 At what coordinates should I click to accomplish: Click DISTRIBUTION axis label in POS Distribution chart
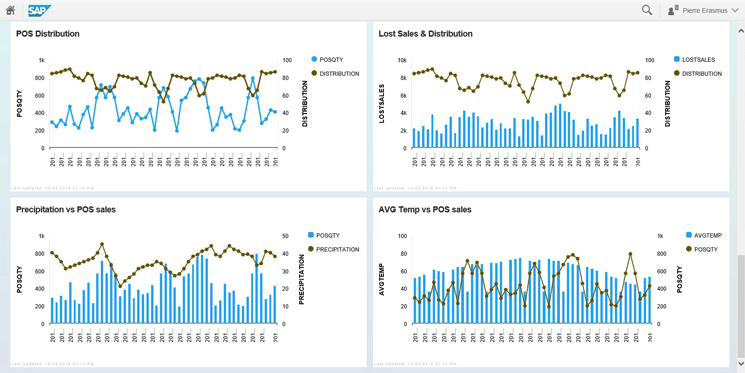(306, 104)
